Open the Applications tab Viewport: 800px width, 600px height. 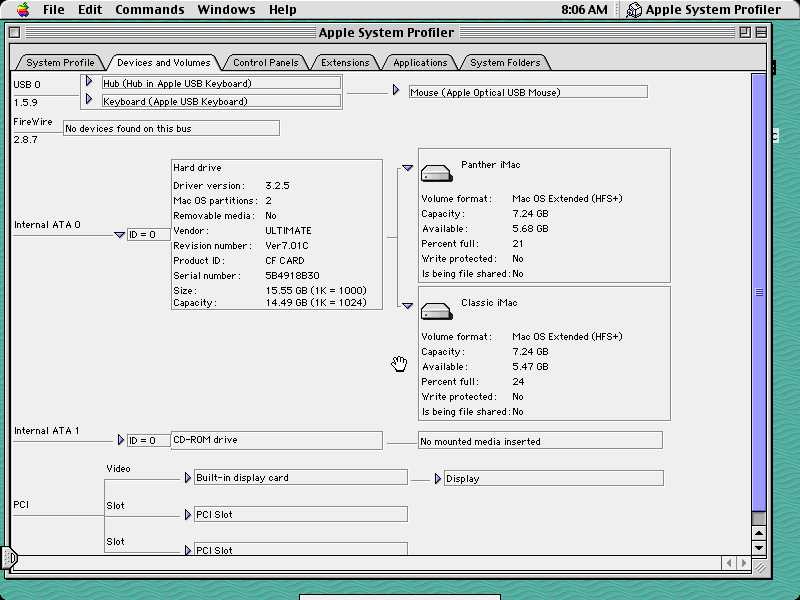pyautogui.click(x=420, y=63)
